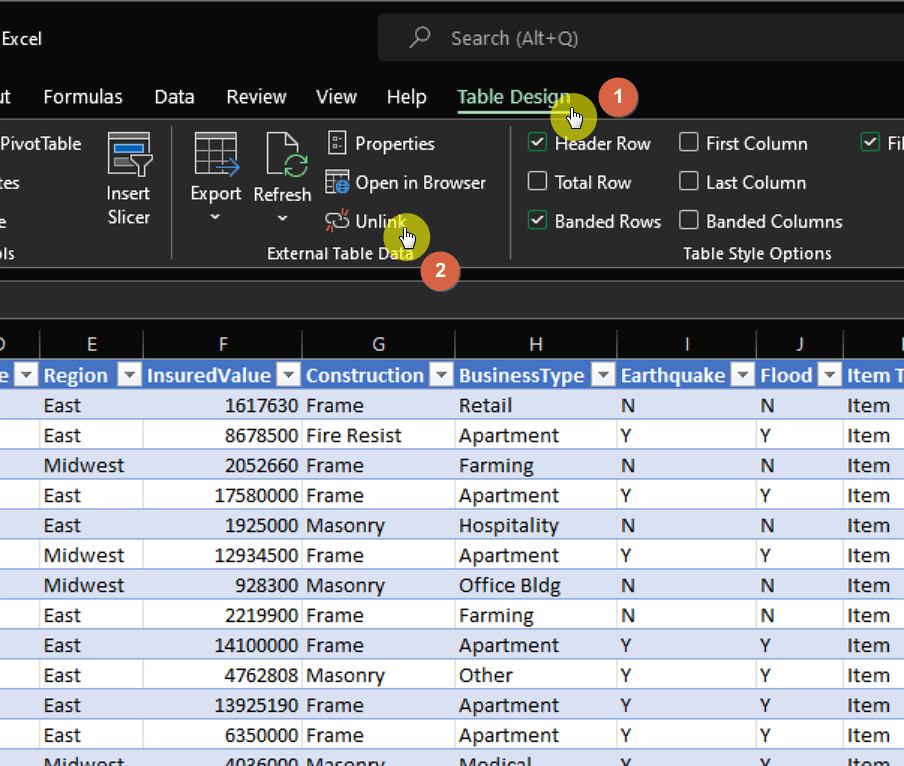904x766 pixels.
Task: Enable the Banded Columns checkbox
Action: click(x=688, y=220)
